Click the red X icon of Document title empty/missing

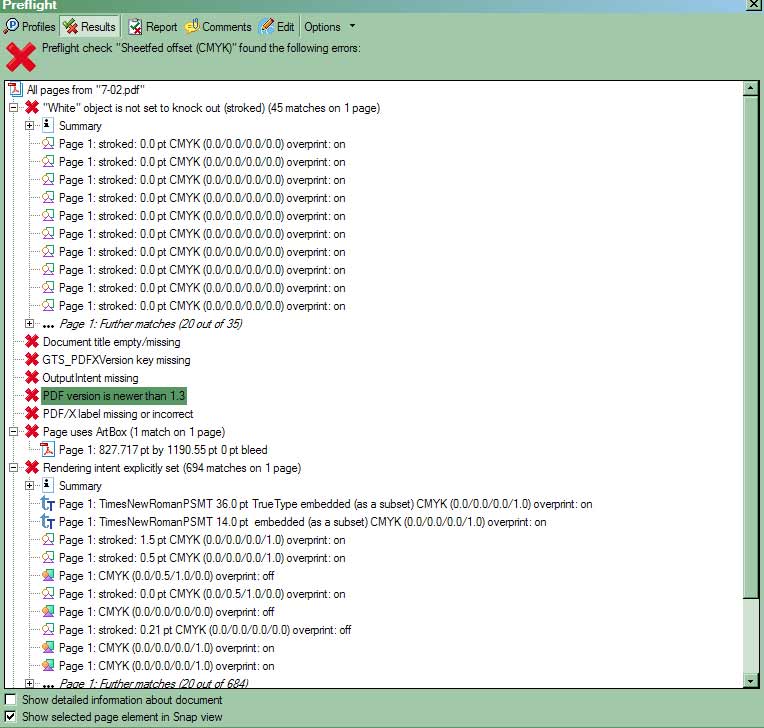[32, 342]
